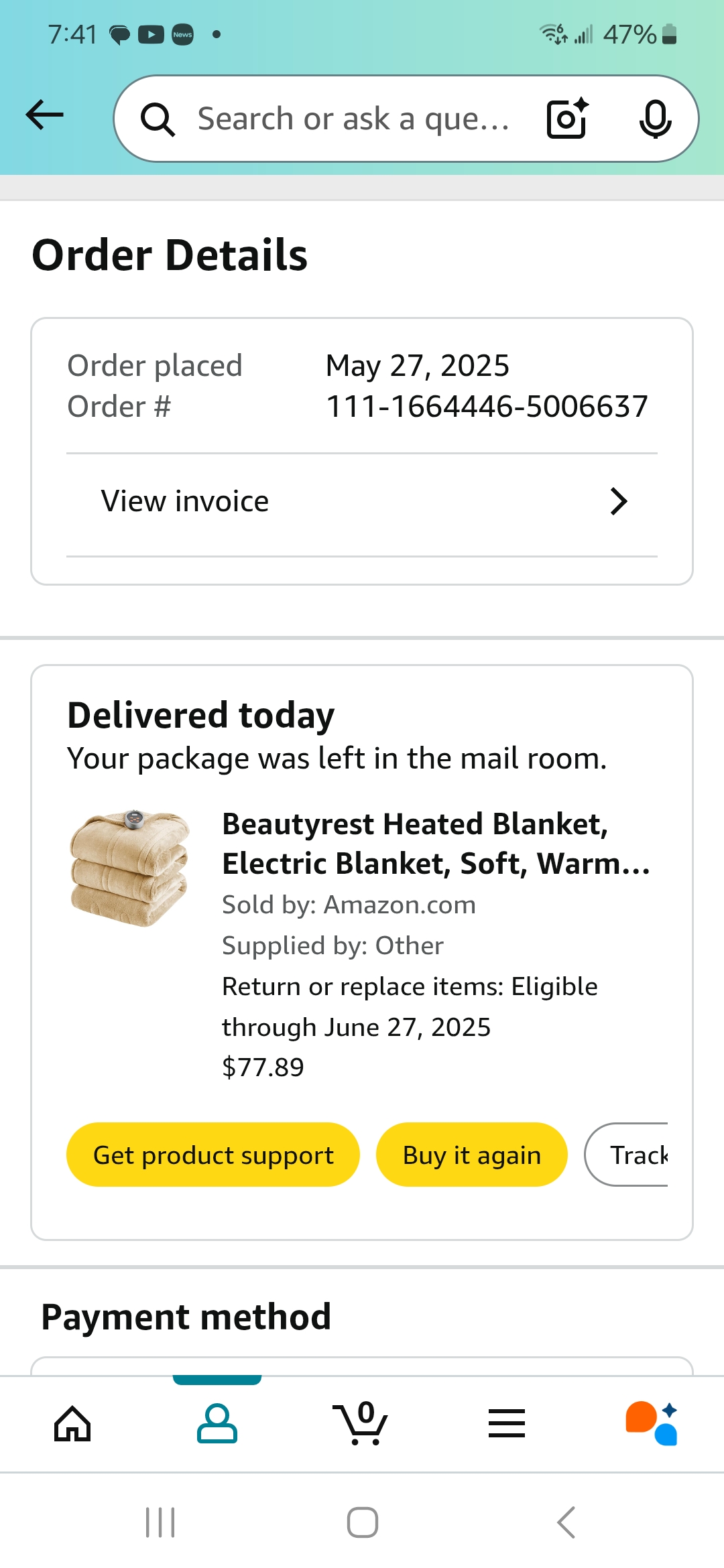Open the hamburger menu icon
Image resolution: width=724 pixels, height=1568 pixels.
507,1423
